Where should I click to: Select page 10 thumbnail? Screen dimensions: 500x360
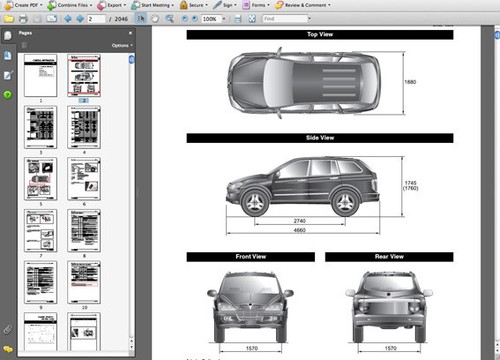point(84,282)
